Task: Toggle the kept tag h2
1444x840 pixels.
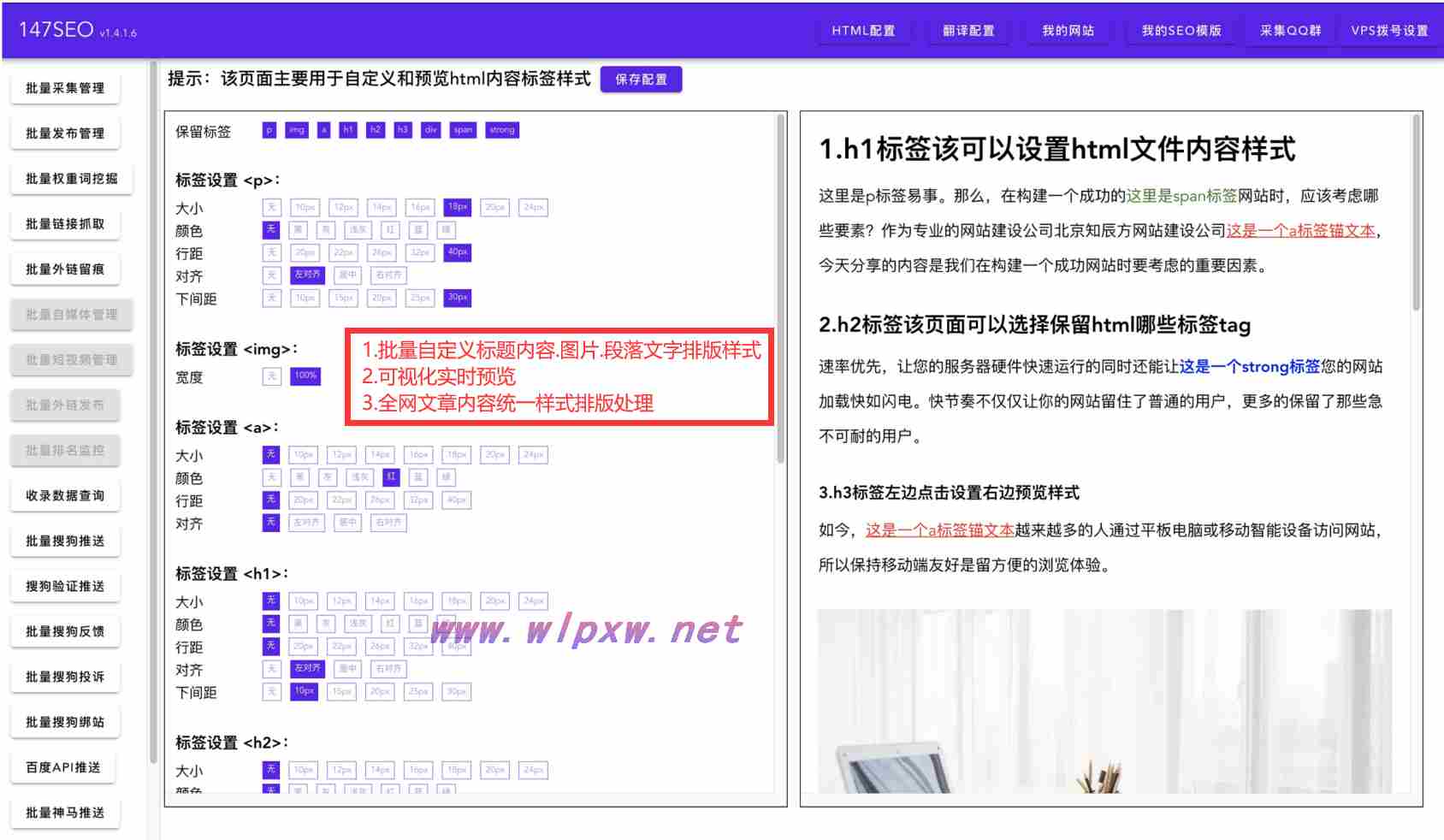Action: click(375, 130)
